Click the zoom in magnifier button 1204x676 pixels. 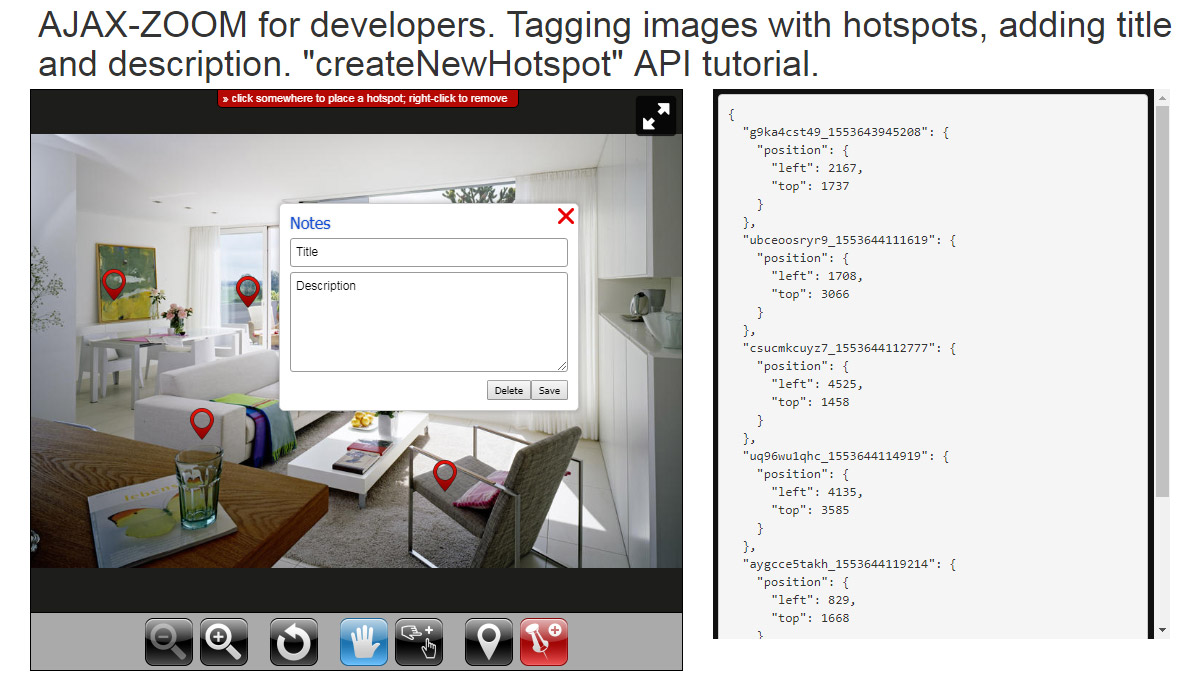[224, 642]
